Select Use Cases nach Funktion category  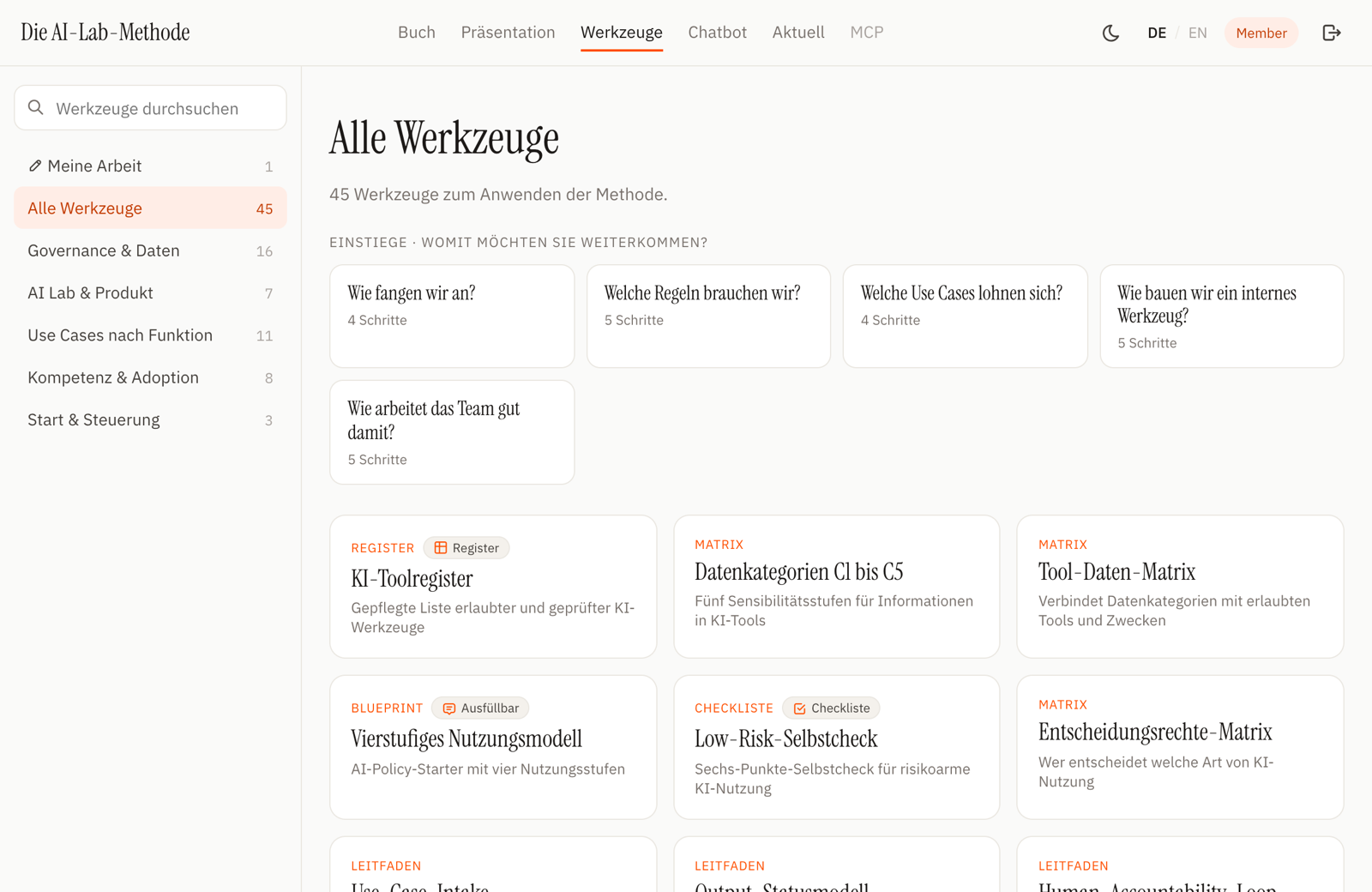(x=150, y=335)
